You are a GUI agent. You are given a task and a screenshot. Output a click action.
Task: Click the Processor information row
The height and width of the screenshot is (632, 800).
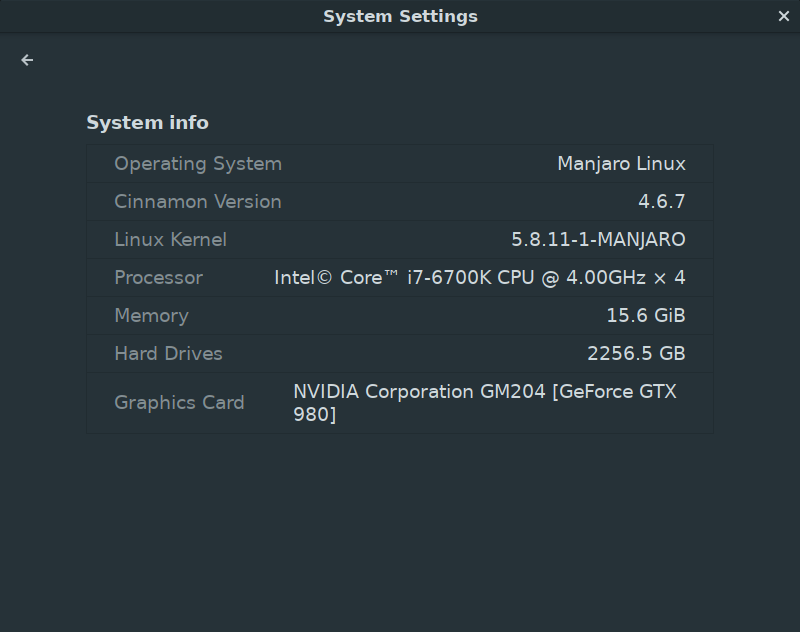[400, 277]
